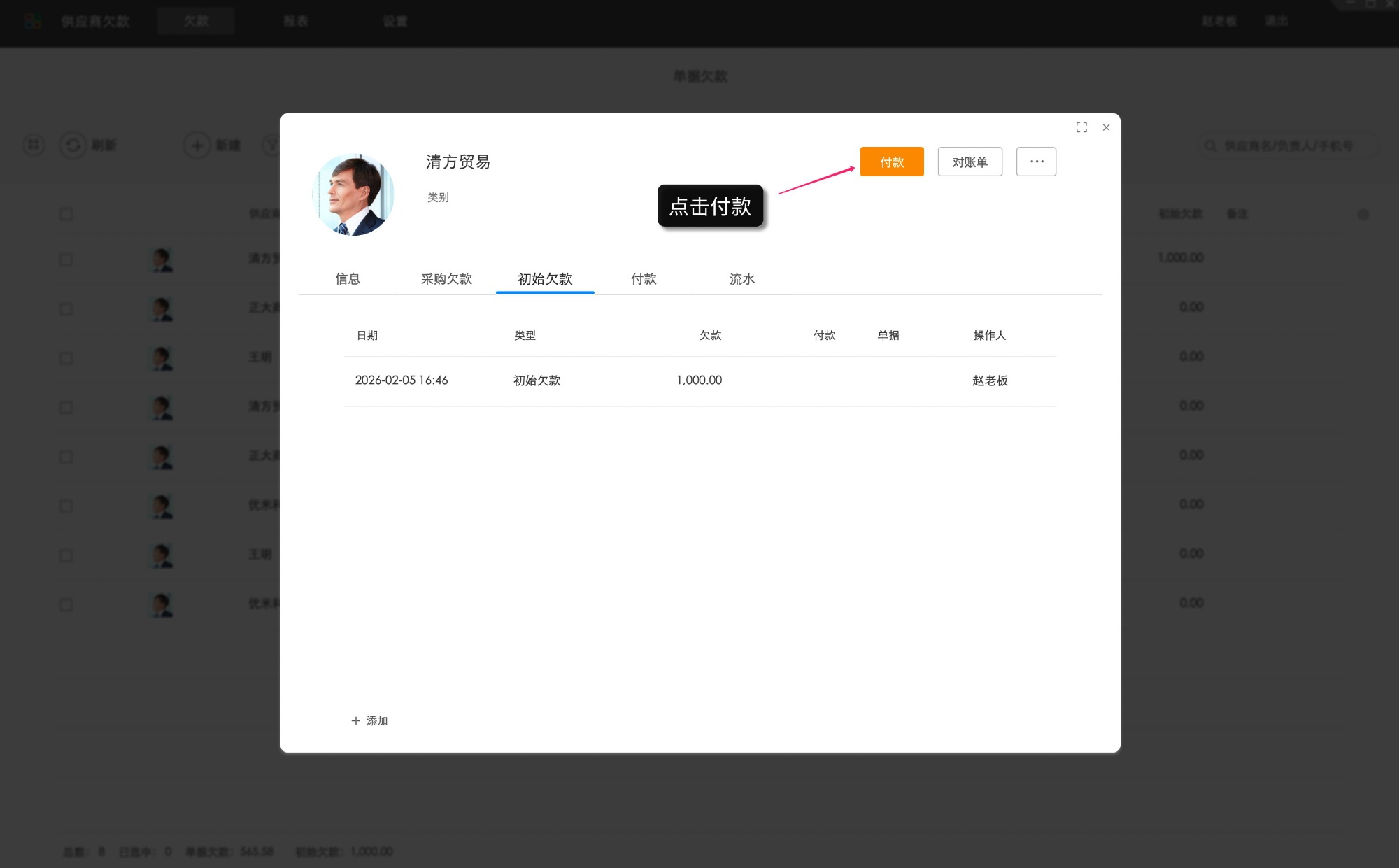Click the plus icon to create 新建
This screenshot has height=868, width=1399.
click(197, 145)
